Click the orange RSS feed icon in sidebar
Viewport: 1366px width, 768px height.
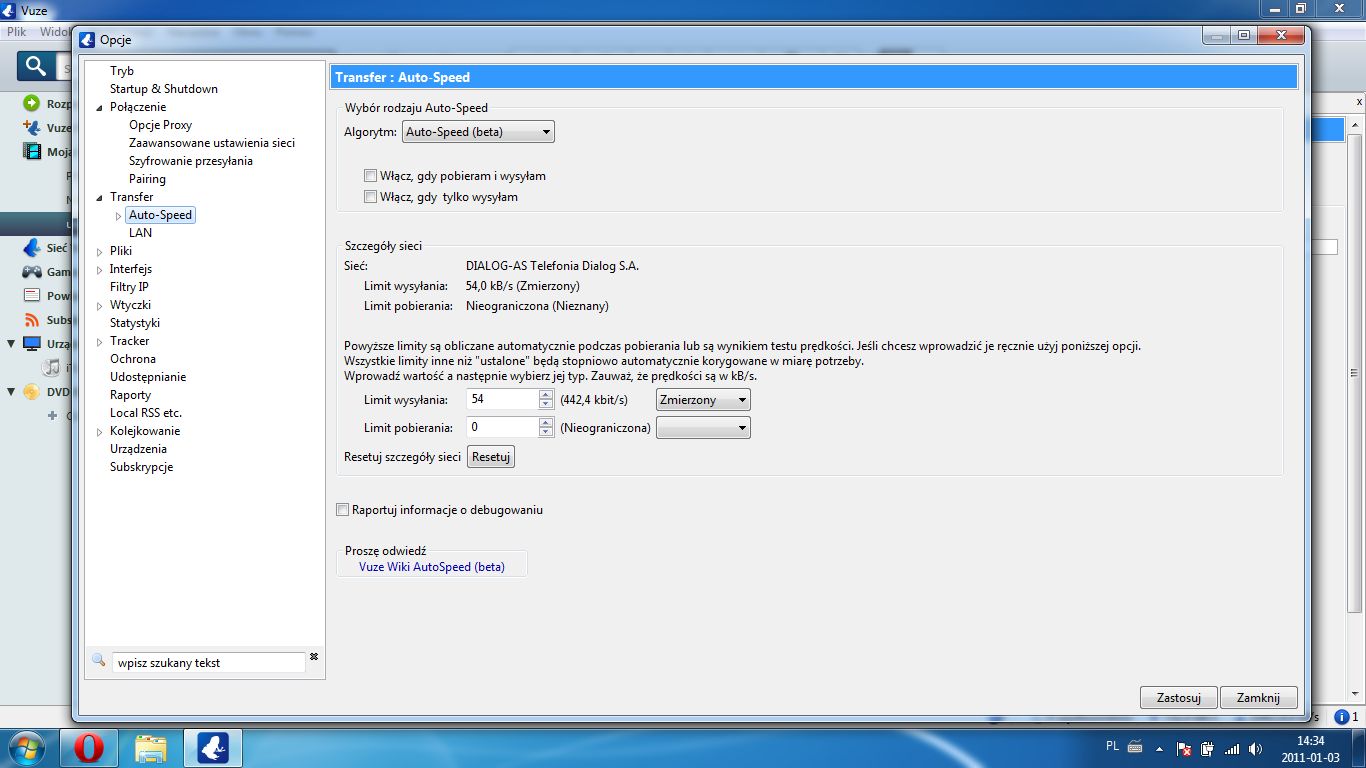point(31,320)
